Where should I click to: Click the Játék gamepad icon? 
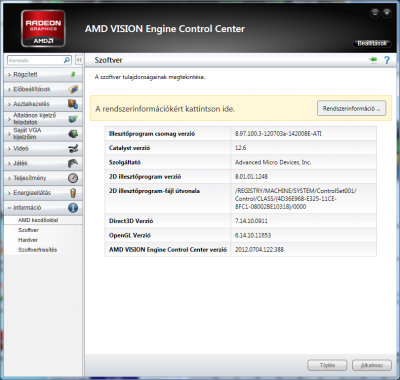[x=73, y=163]
